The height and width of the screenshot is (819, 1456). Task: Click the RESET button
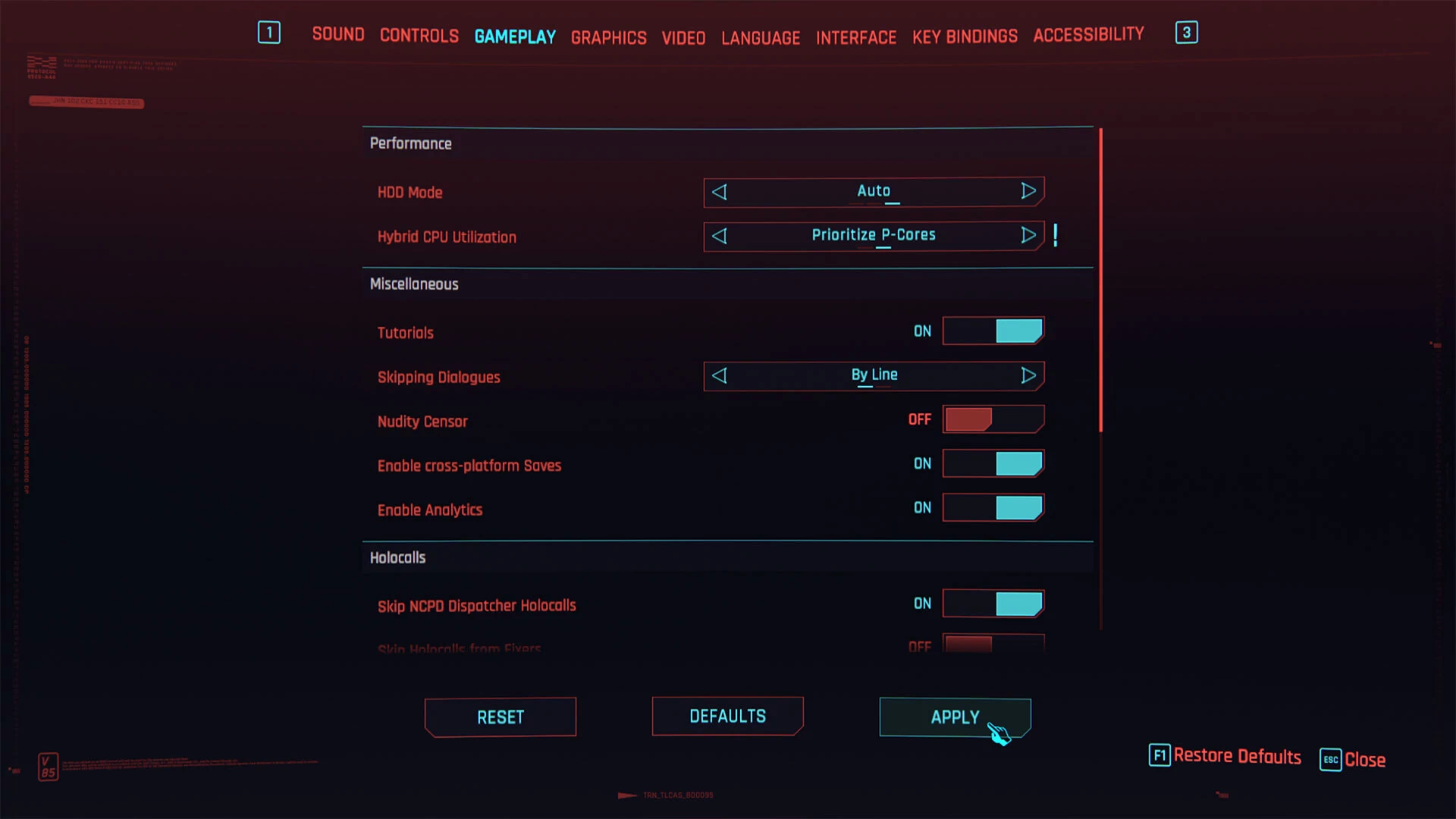tap(500, 716)
